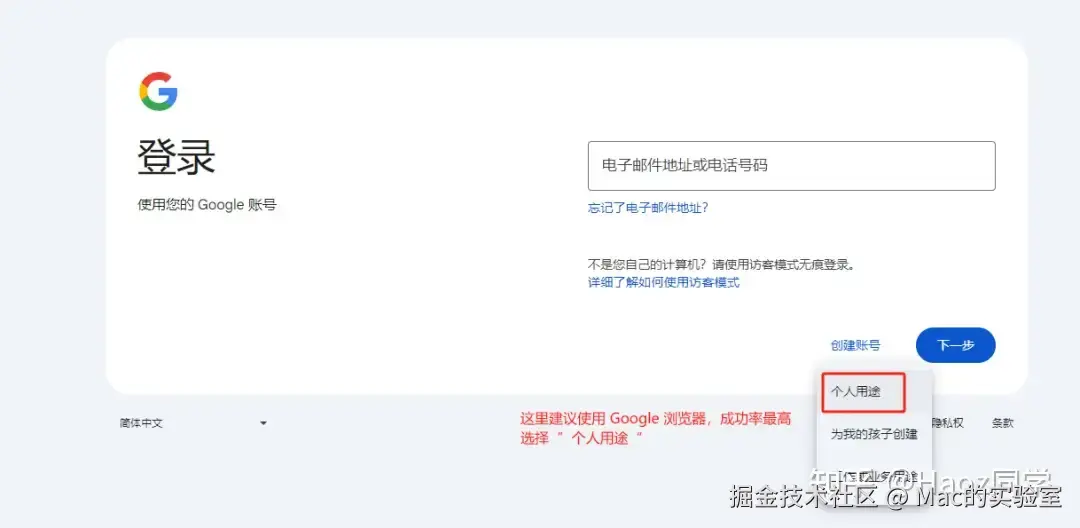This screenshot has width=1080, height=528.
Task: Open the 简体中文 language dropdown
Action: (193, 423)
